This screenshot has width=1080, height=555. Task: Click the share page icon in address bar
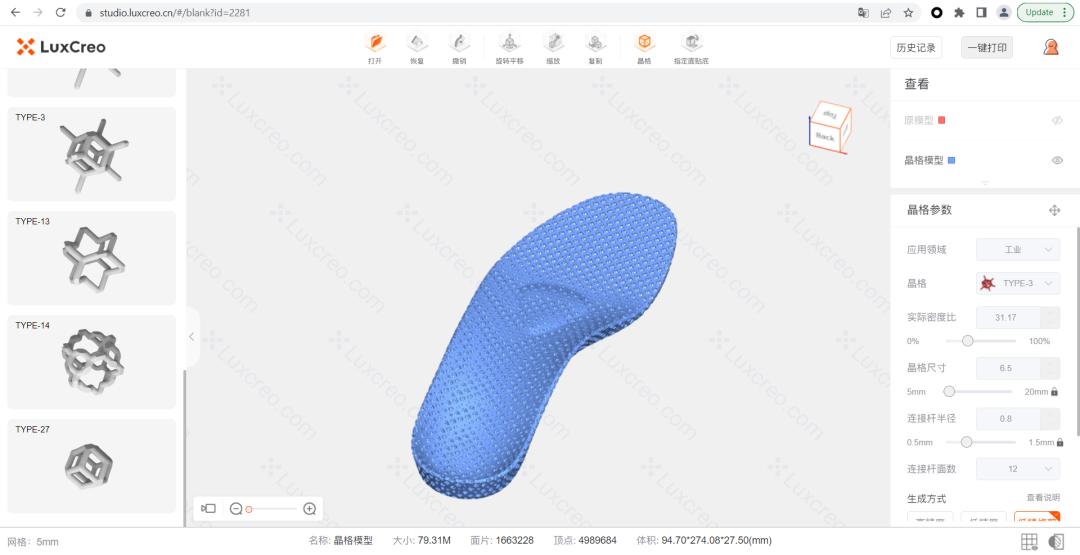[886, 12]
